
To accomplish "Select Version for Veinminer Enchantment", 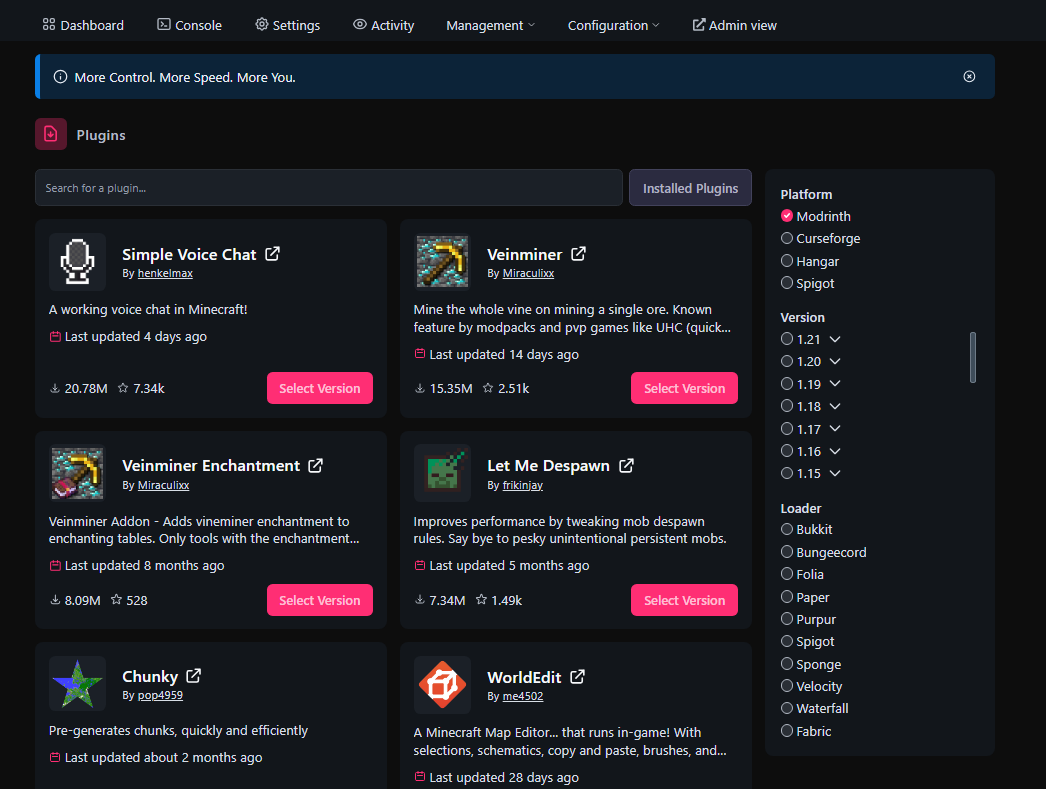I will (320, 600).
